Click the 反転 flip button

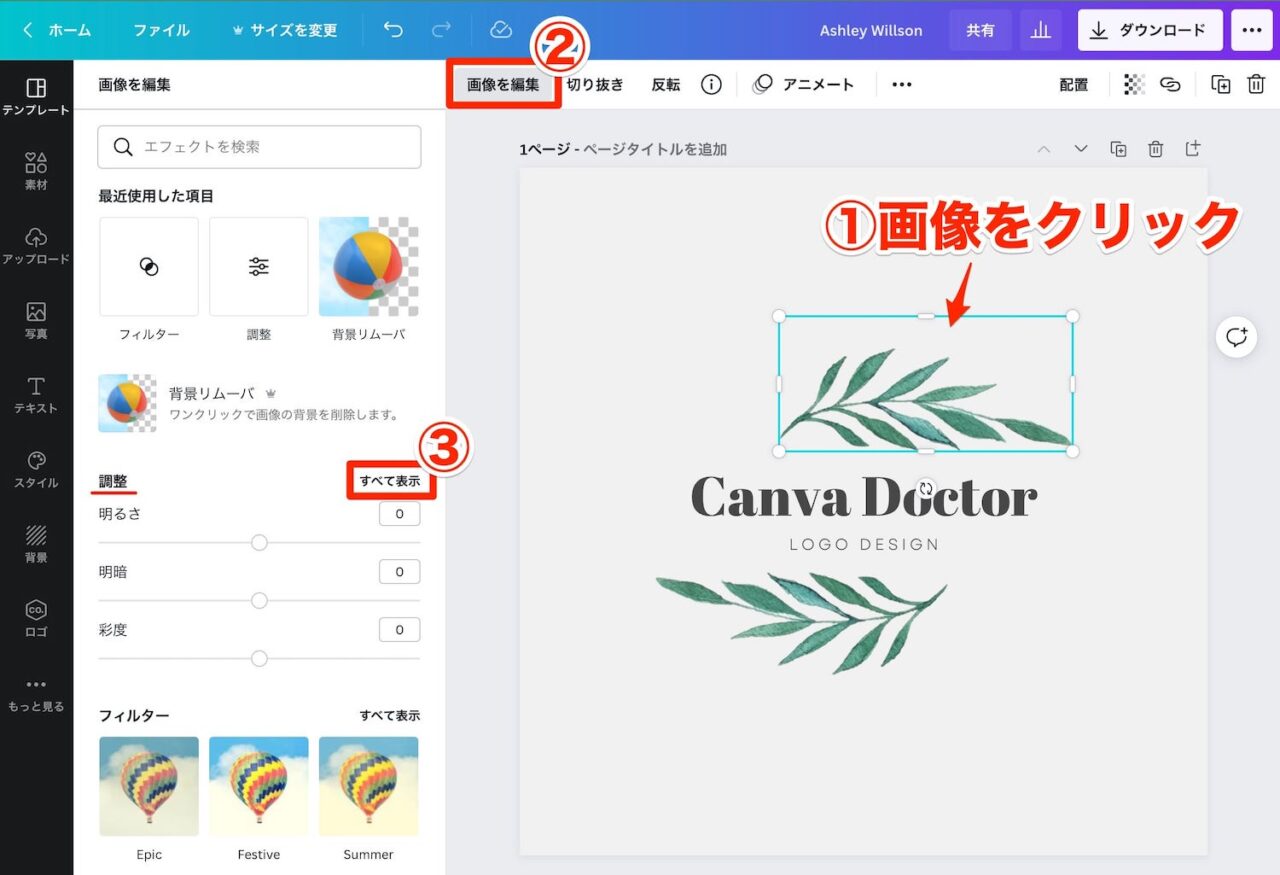666,85
